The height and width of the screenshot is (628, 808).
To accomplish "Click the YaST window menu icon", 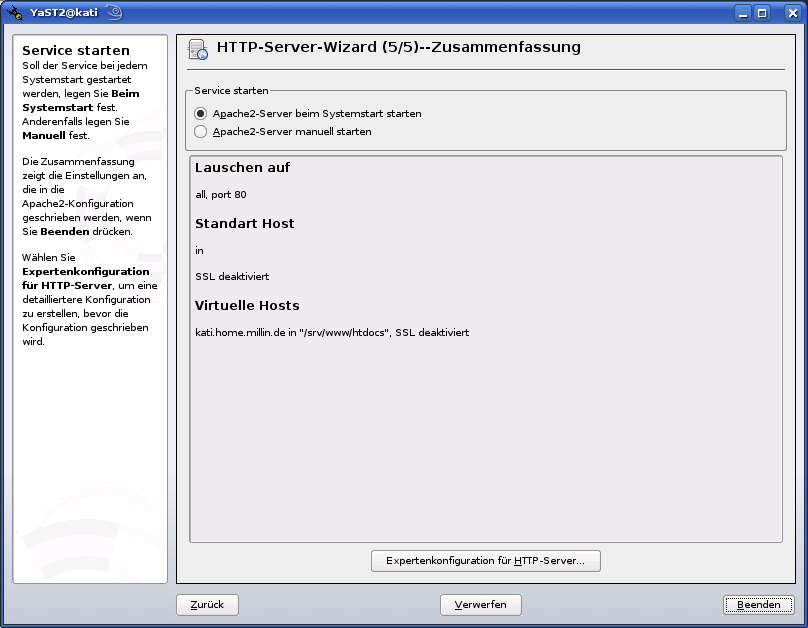I will coord(15,13).
